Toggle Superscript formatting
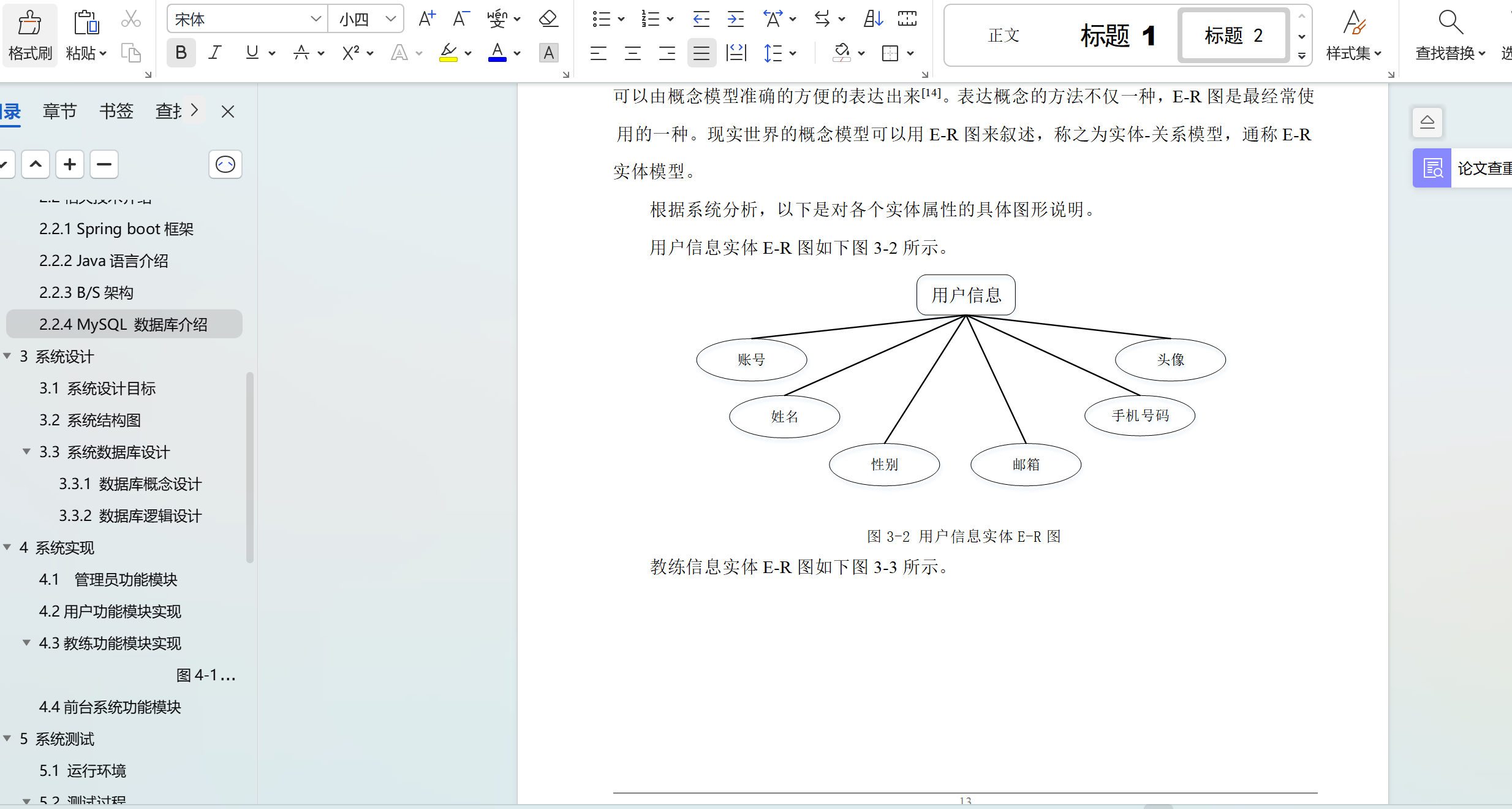 (x=350, y=53)
